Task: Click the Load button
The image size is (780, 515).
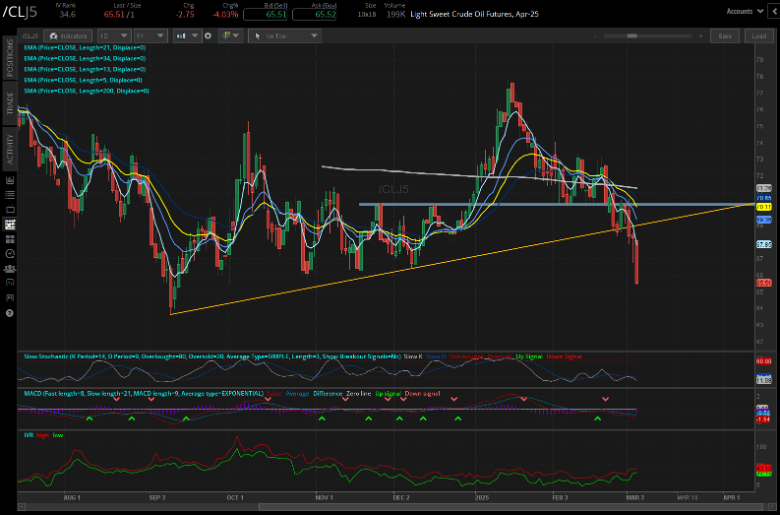Action: (759, 36)
